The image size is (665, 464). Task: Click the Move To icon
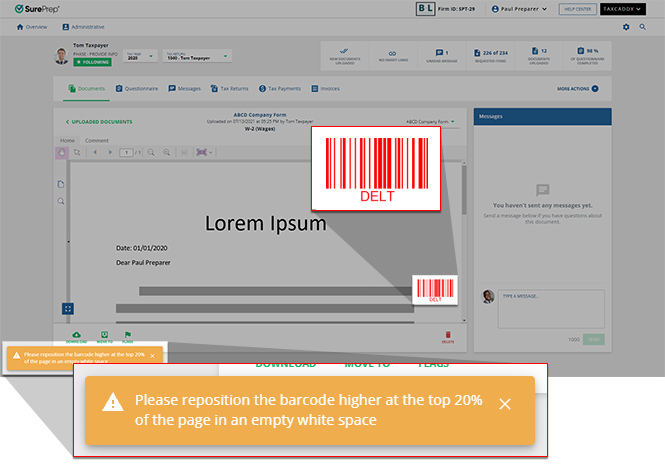(x=104, y=337)
